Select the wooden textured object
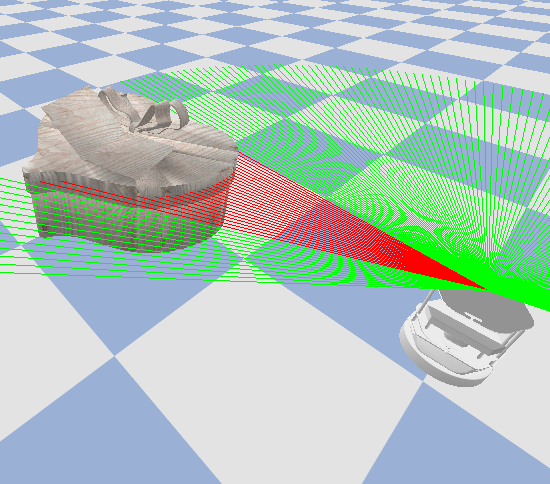Screen dimensions: 550x484 (x=130, y=168)
